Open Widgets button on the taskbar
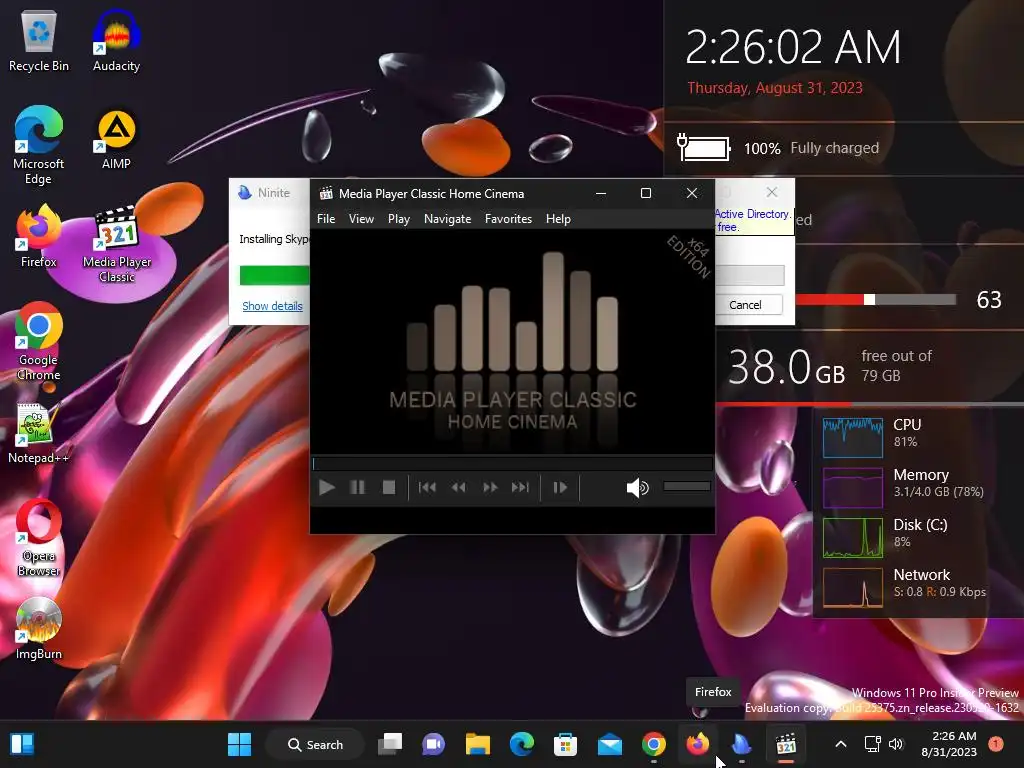Screen dimensions: 1024x768 click(x=22, y=744)
